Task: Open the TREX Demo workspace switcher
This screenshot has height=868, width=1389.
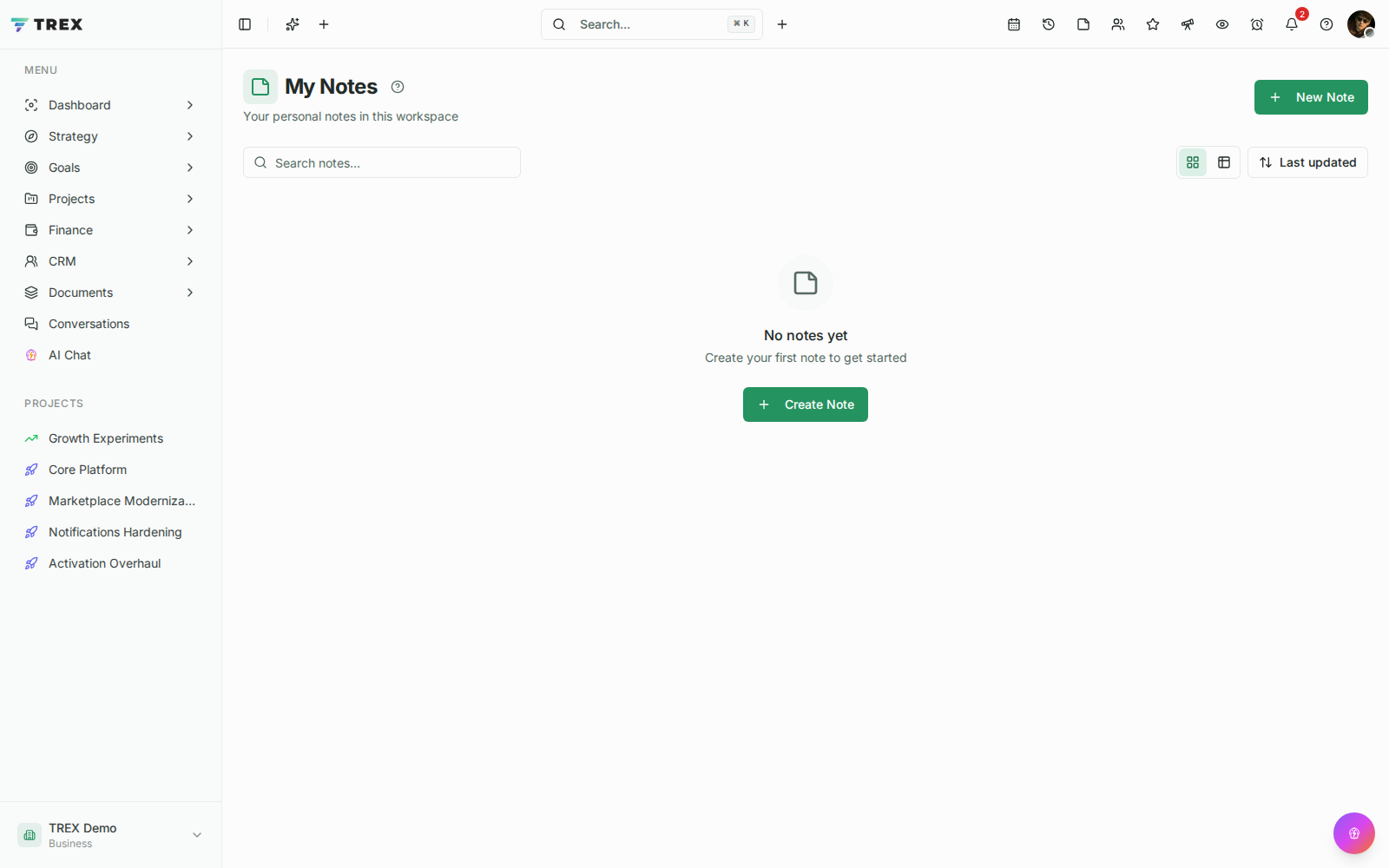Action: pos(111,835)
